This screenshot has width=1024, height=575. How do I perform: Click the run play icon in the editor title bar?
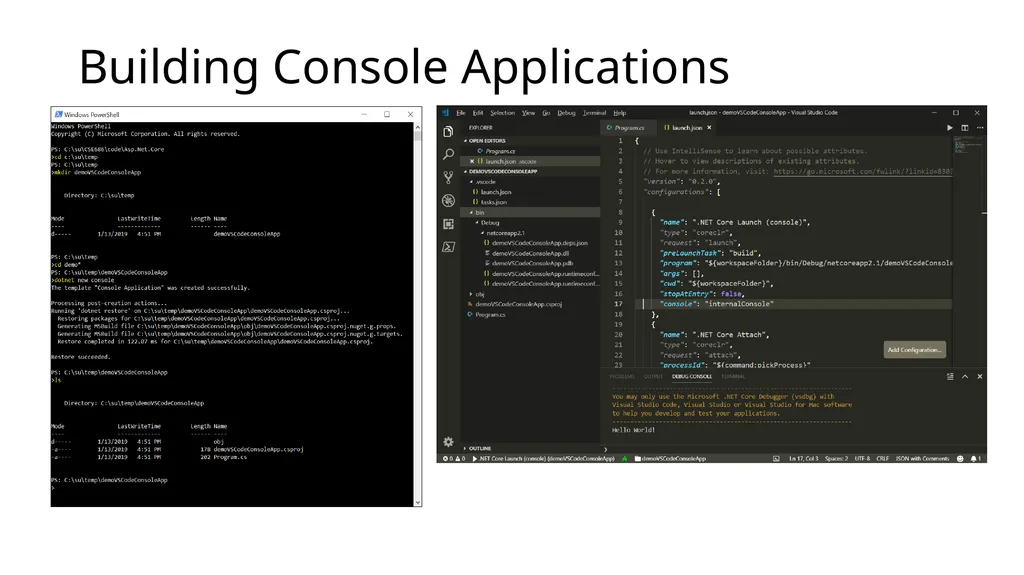tap(950, 128)
